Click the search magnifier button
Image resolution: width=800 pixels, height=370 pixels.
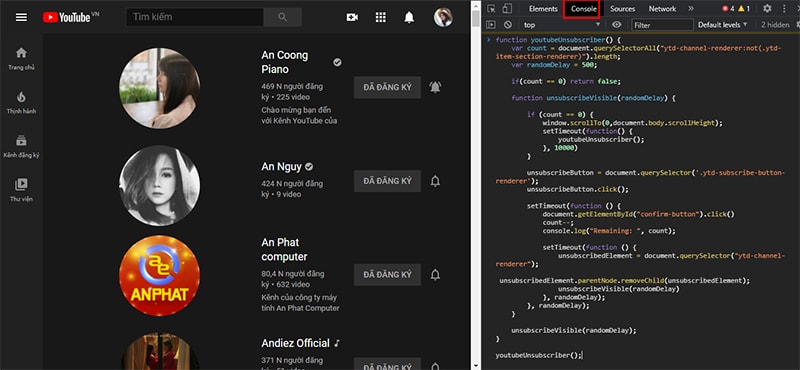click(283, 17)
